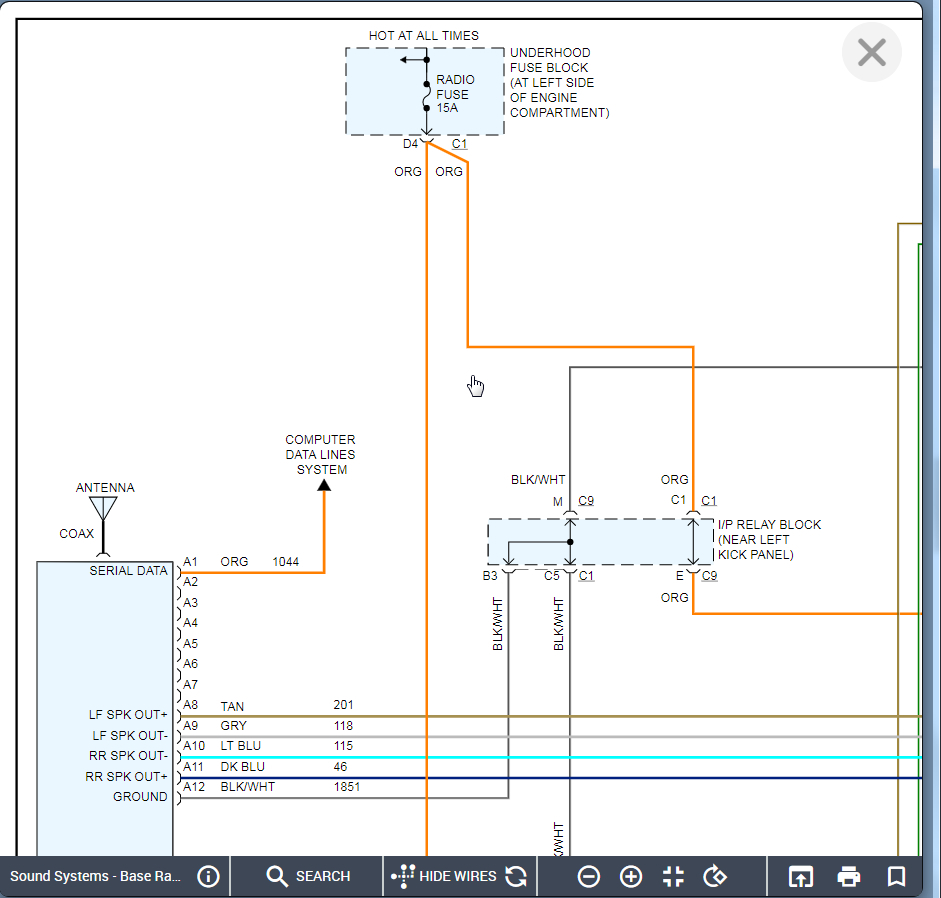Print the wiring diagram
941x898 pixels.
point(849,877)
